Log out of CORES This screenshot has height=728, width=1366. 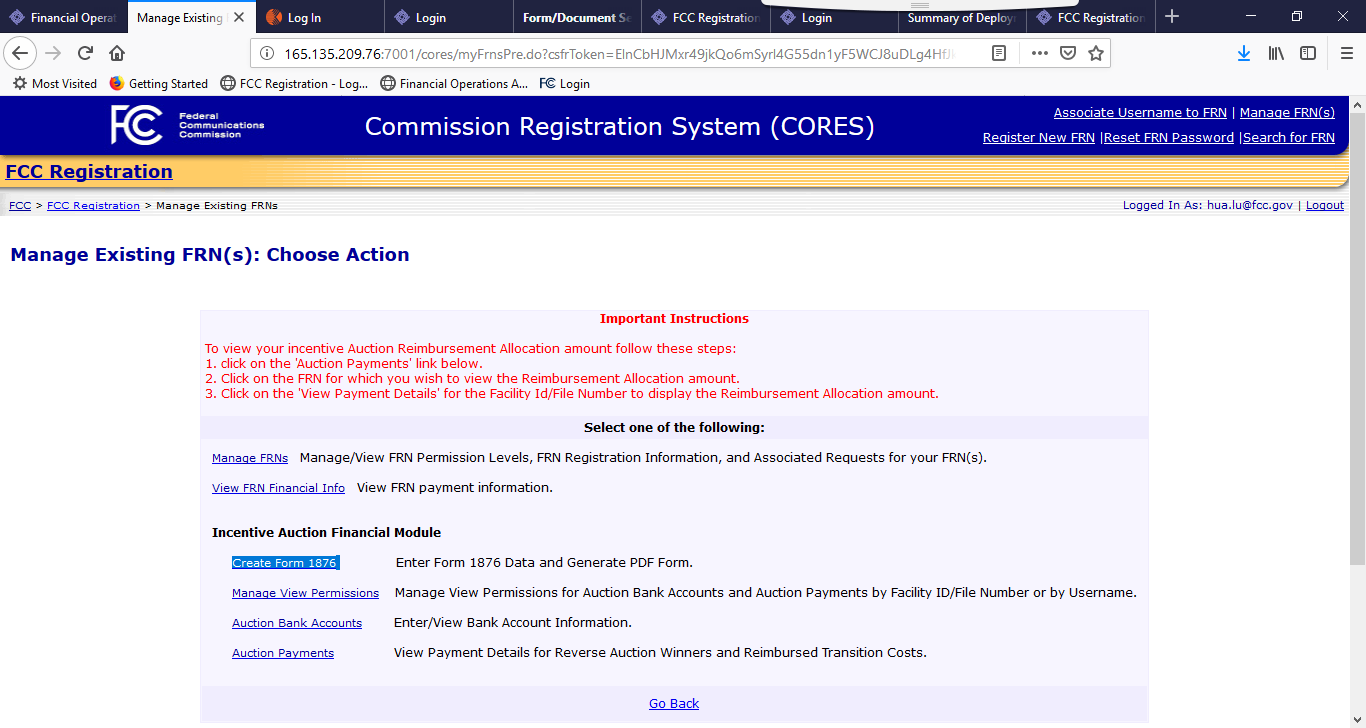1325,205
